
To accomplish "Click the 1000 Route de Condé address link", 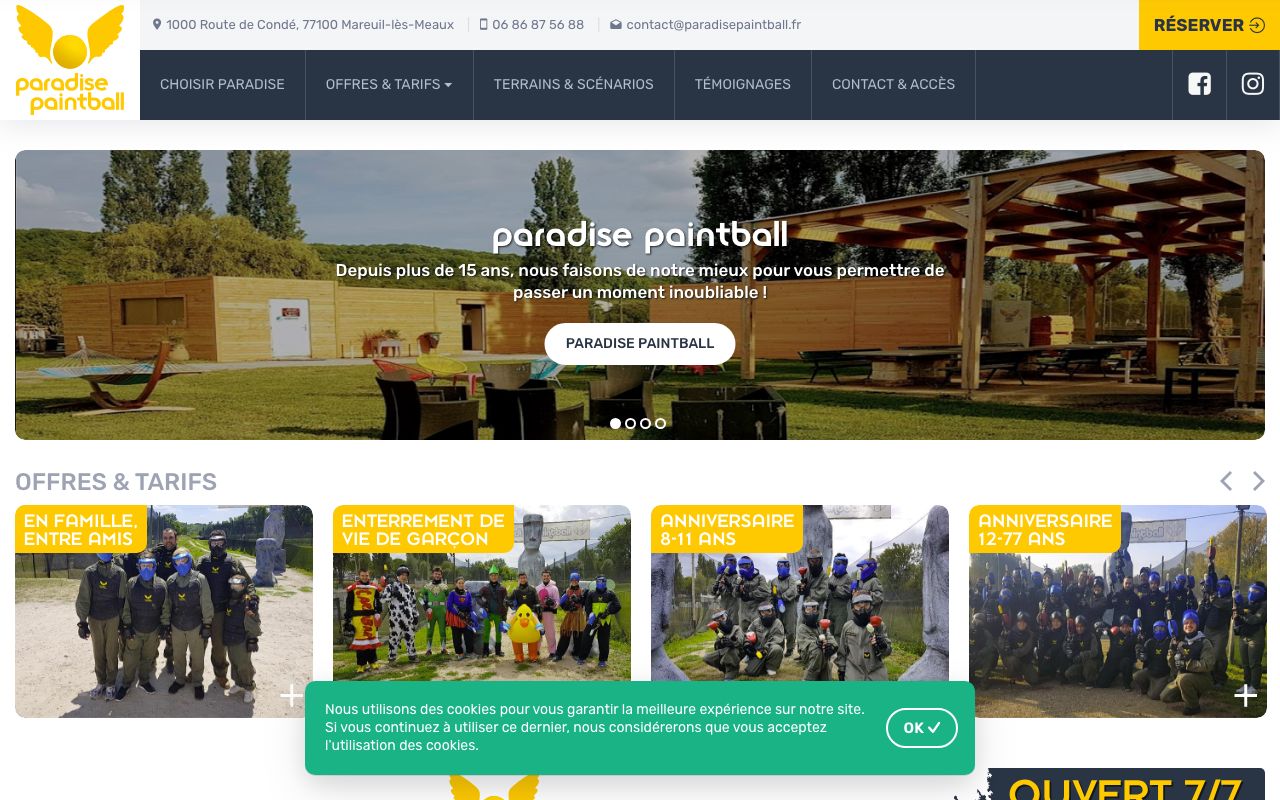I will [310, 25].
